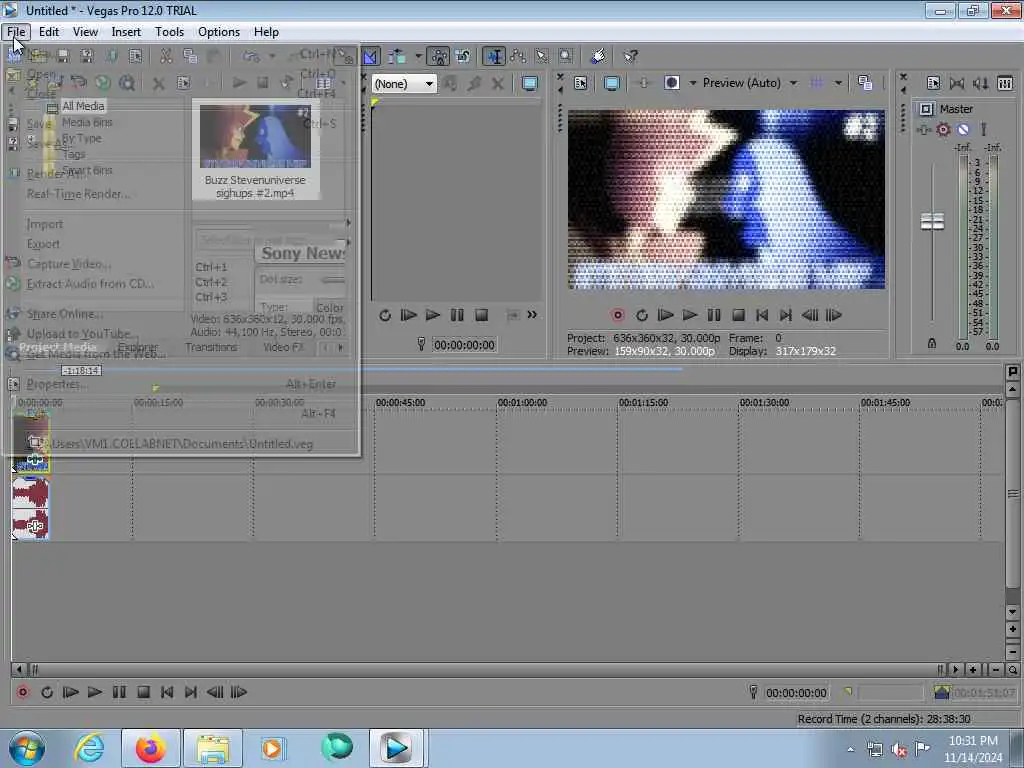Image resolution: width=1024 pixels, height=768 pixels.
Task: Increase track height with vertical plus button
Action: click(x=1012, y=630)
